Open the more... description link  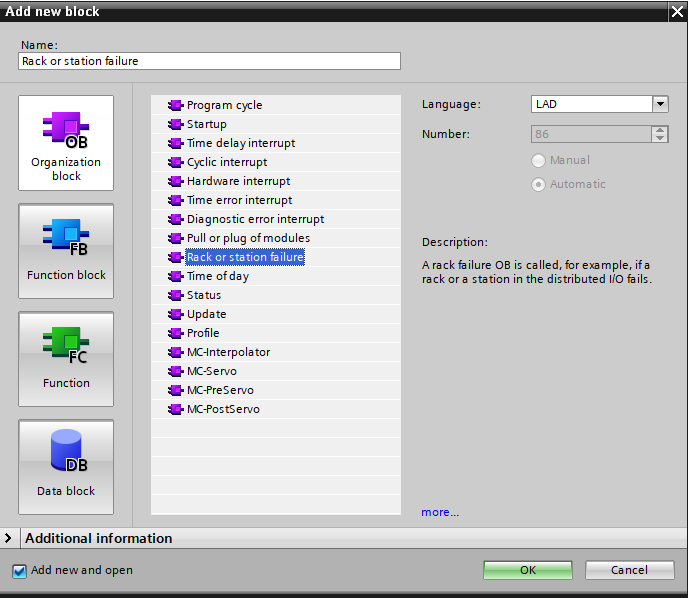[440, 512]
